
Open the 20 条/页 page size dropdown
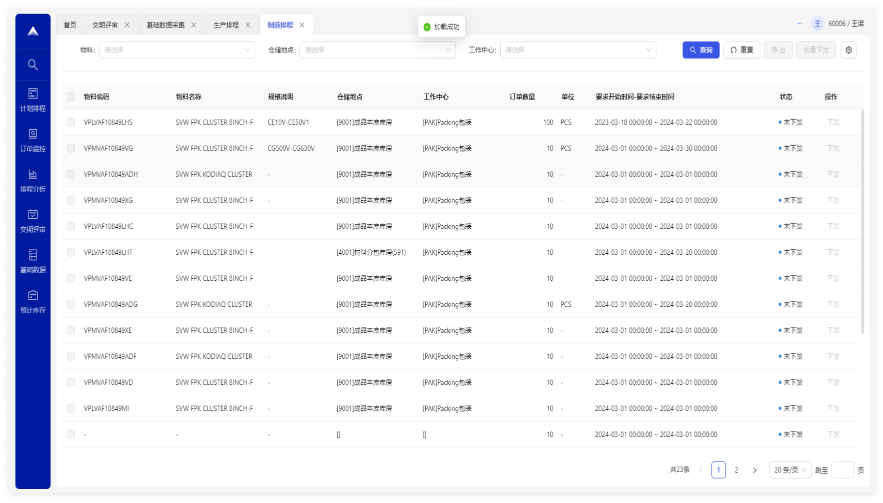point(790,470)
